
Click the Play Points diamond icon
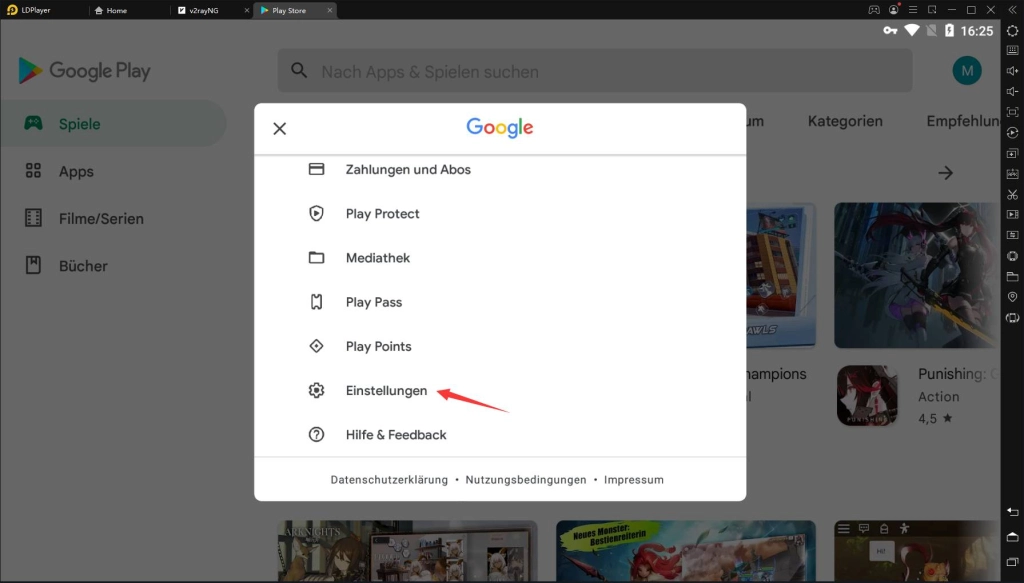click(x=316, y=346)
